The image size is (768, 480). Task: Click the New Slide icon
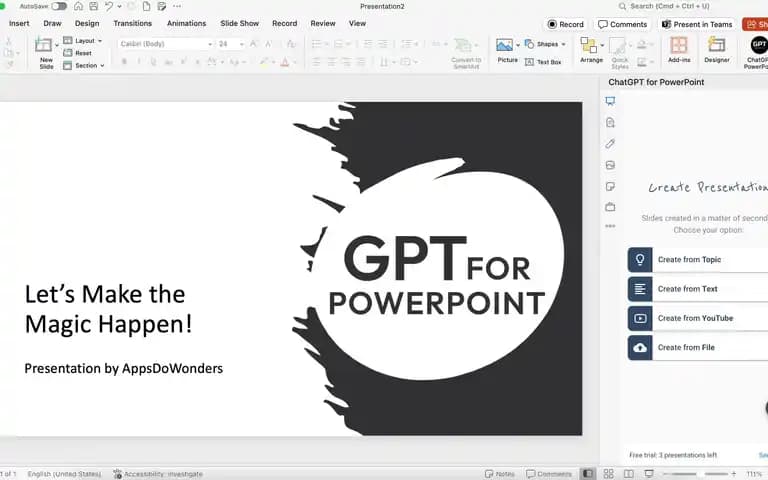[x=43, y=45]
